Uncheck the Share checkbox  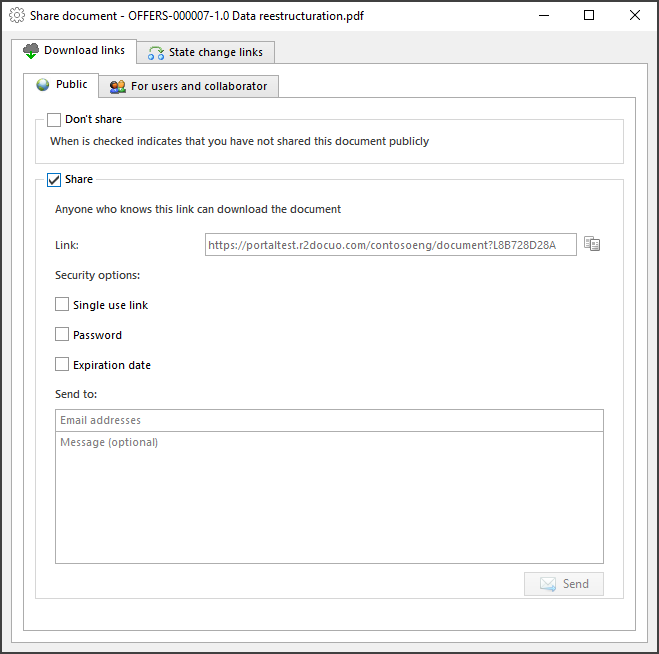point(54,180)
